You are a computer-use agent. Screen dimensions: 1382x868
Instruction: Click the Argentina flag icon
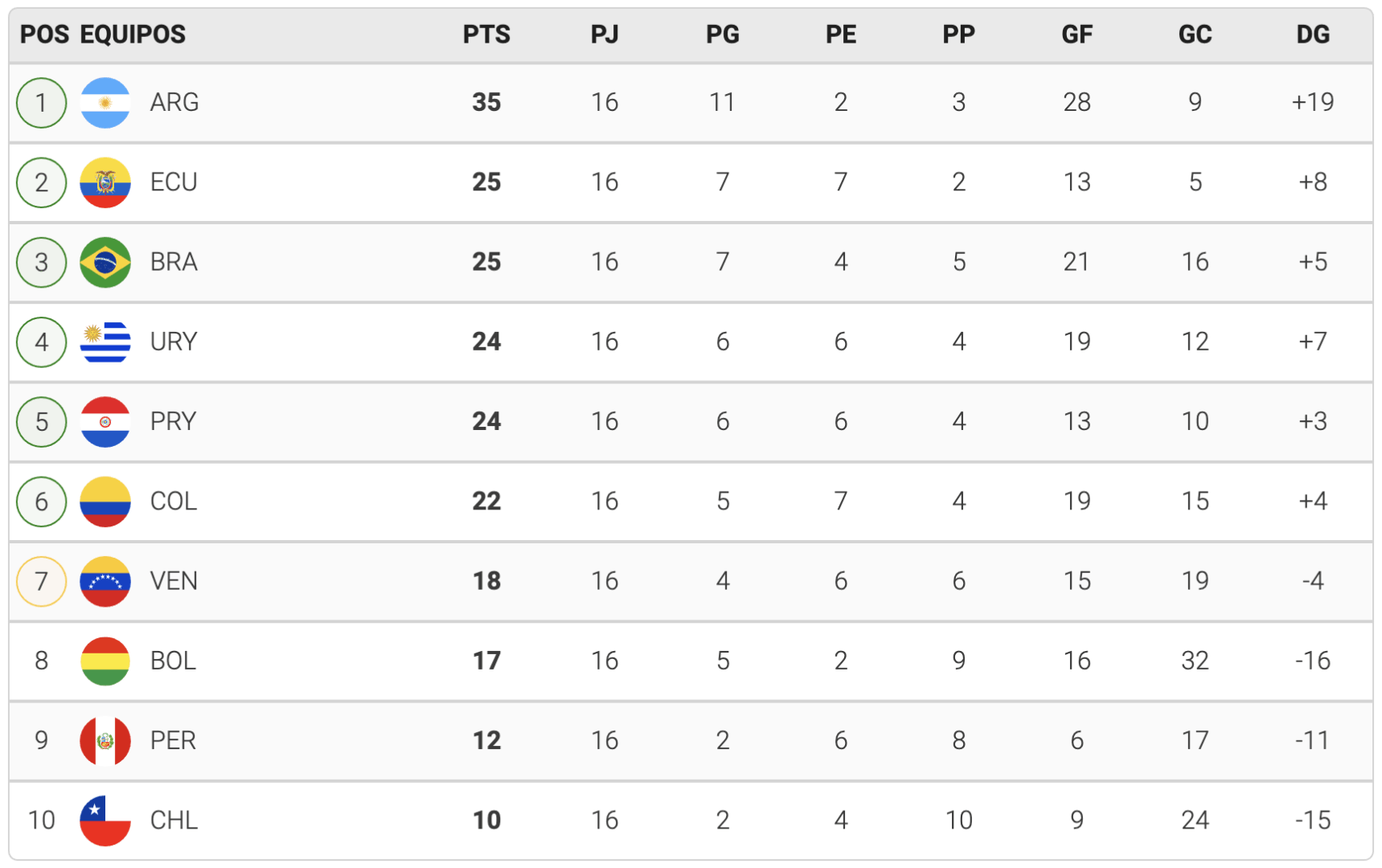click(x=105, y=103)
